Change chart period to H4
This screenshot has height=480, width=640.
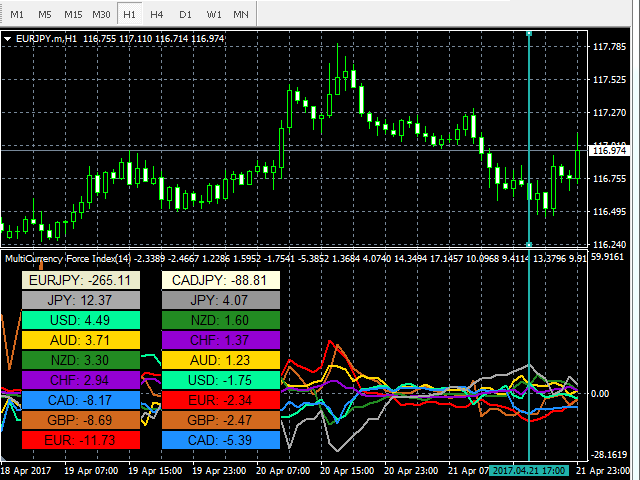[157, 14]
